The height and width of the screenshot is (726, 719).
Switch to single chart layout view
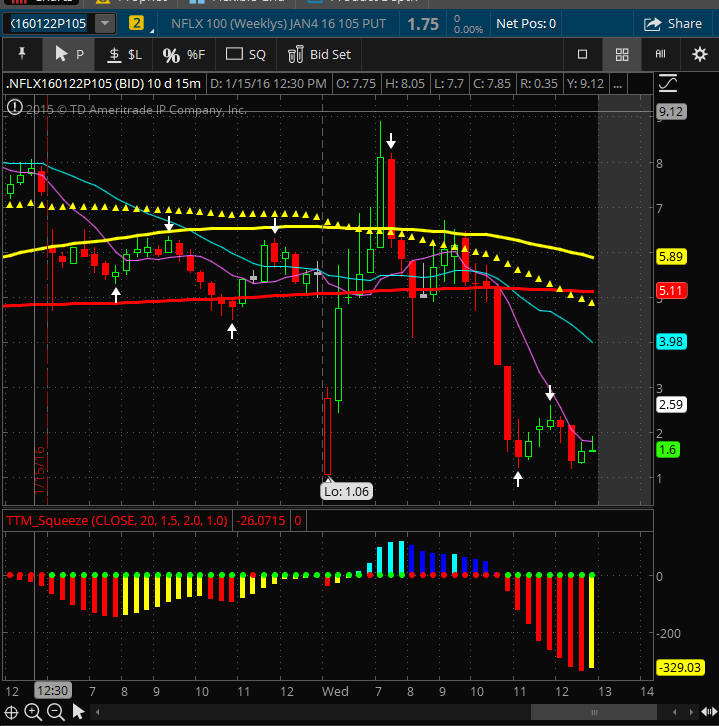[583, 54]
